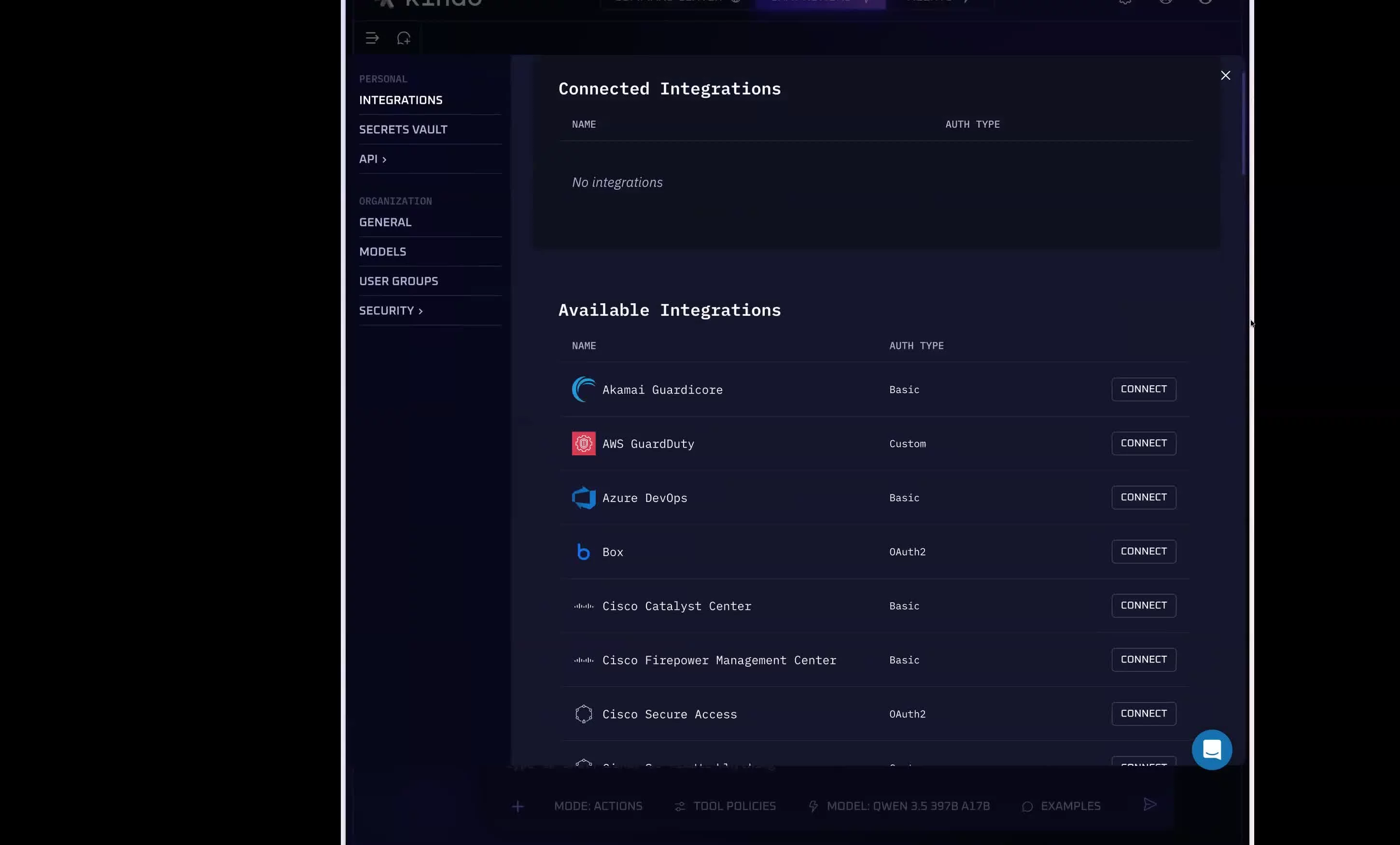
Task: Open the settings gear in the top bar
Action: coord(1124,2)
